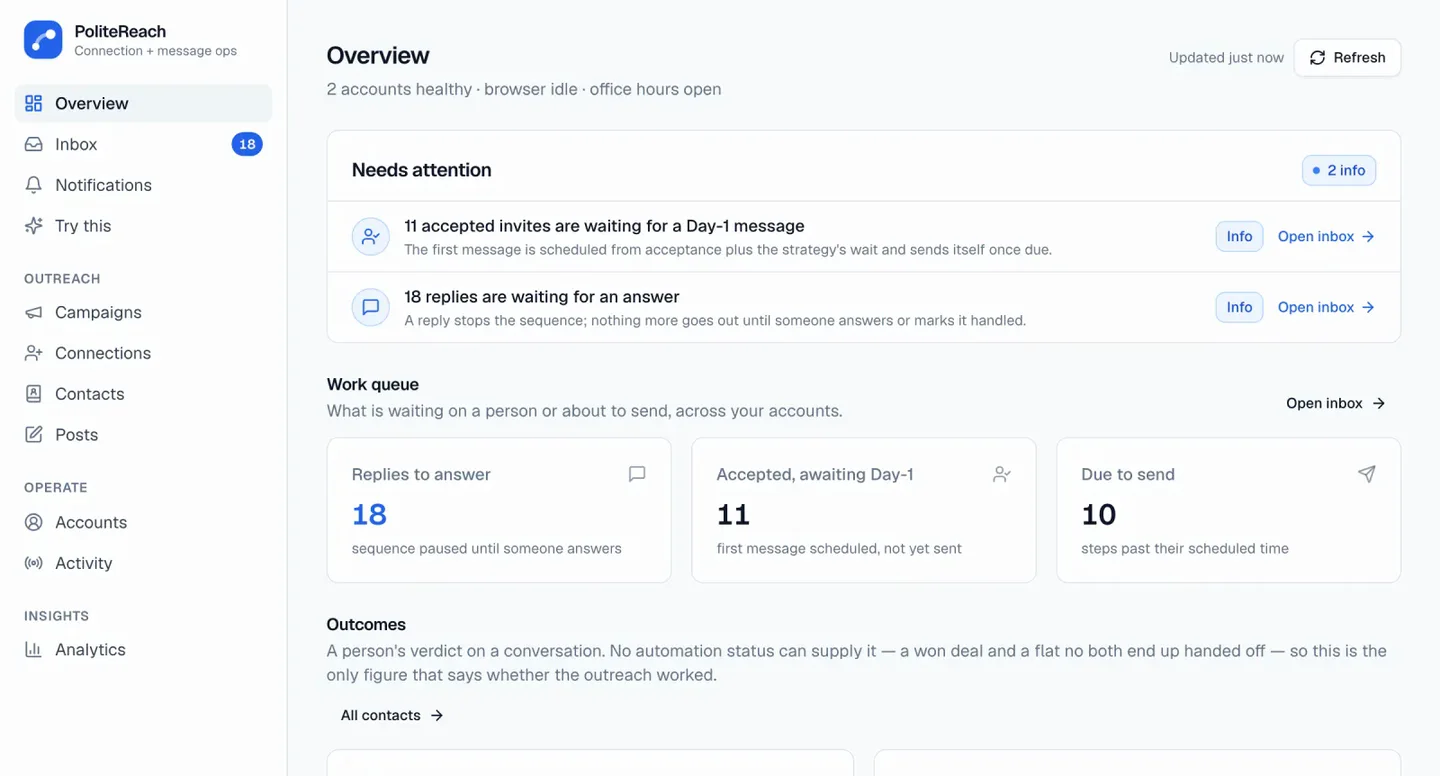Click the Connections person-plus icon
1440x776 pixels.
(34, 353)
